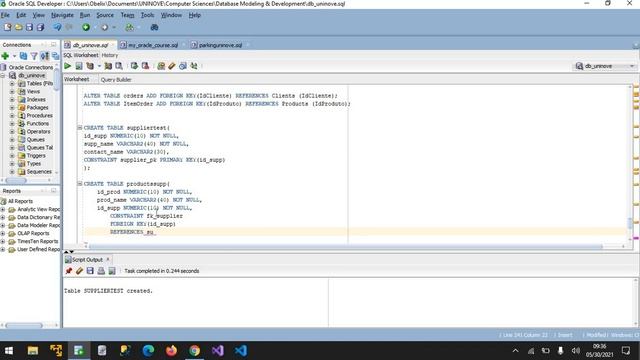Image resolution: width=640 pixels, height=360 pixels.
Task: Collapse the CREATE TABLE productssupp code block
Action: click(x=80, y=184)
